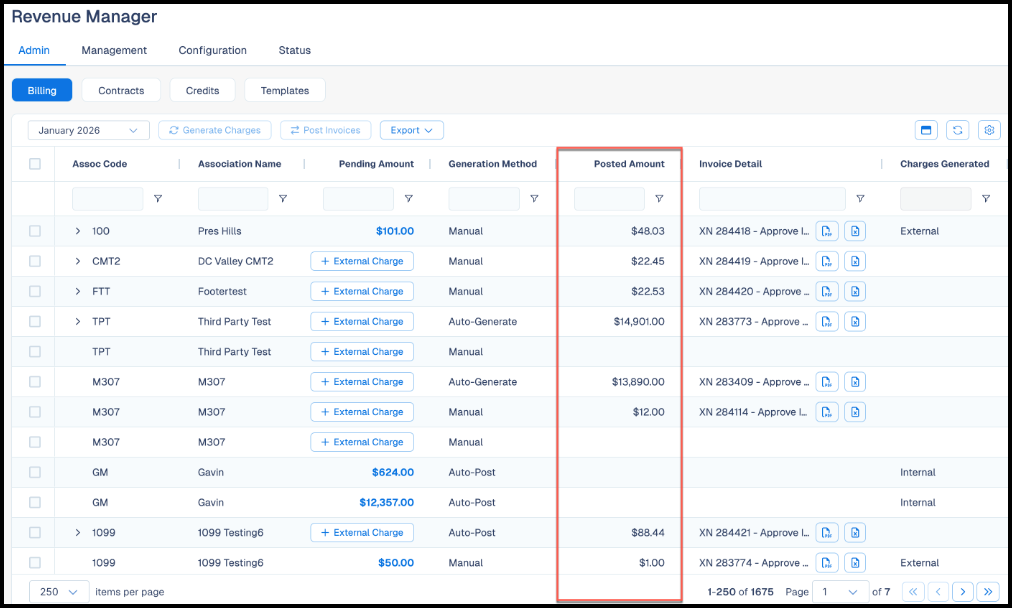The height and width of the screenshot is (608, 1012).
Task: Check the row for Pres Hills
Action: 35,231
